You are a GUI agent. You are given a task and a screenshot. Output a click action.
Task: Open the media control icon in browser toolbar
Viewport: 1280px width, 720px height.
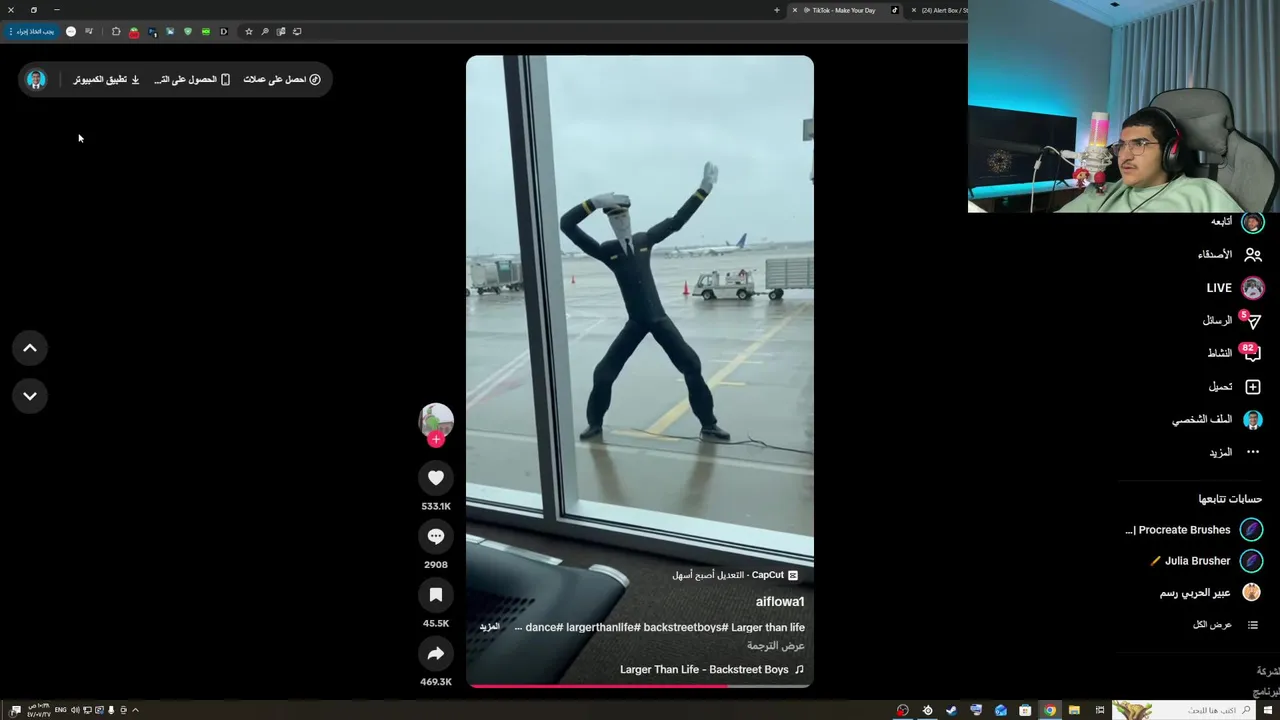89,31
